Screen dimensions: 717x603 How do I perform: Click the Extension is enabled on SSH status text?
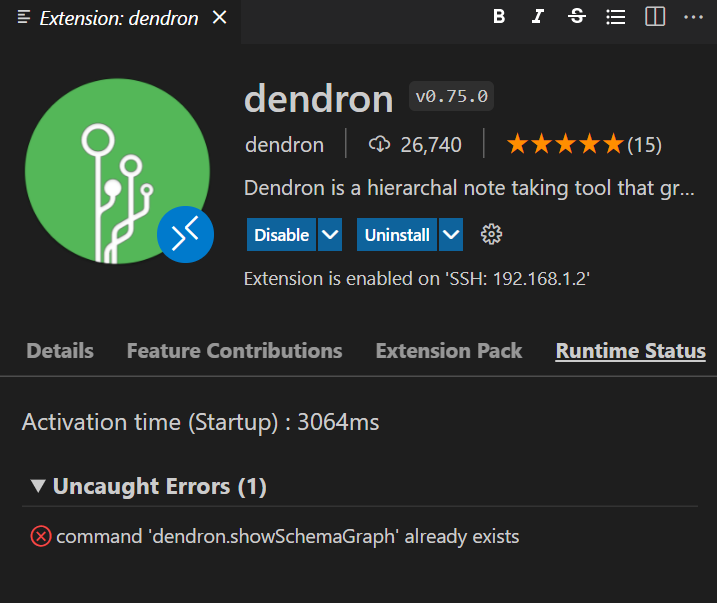[417, 278]
